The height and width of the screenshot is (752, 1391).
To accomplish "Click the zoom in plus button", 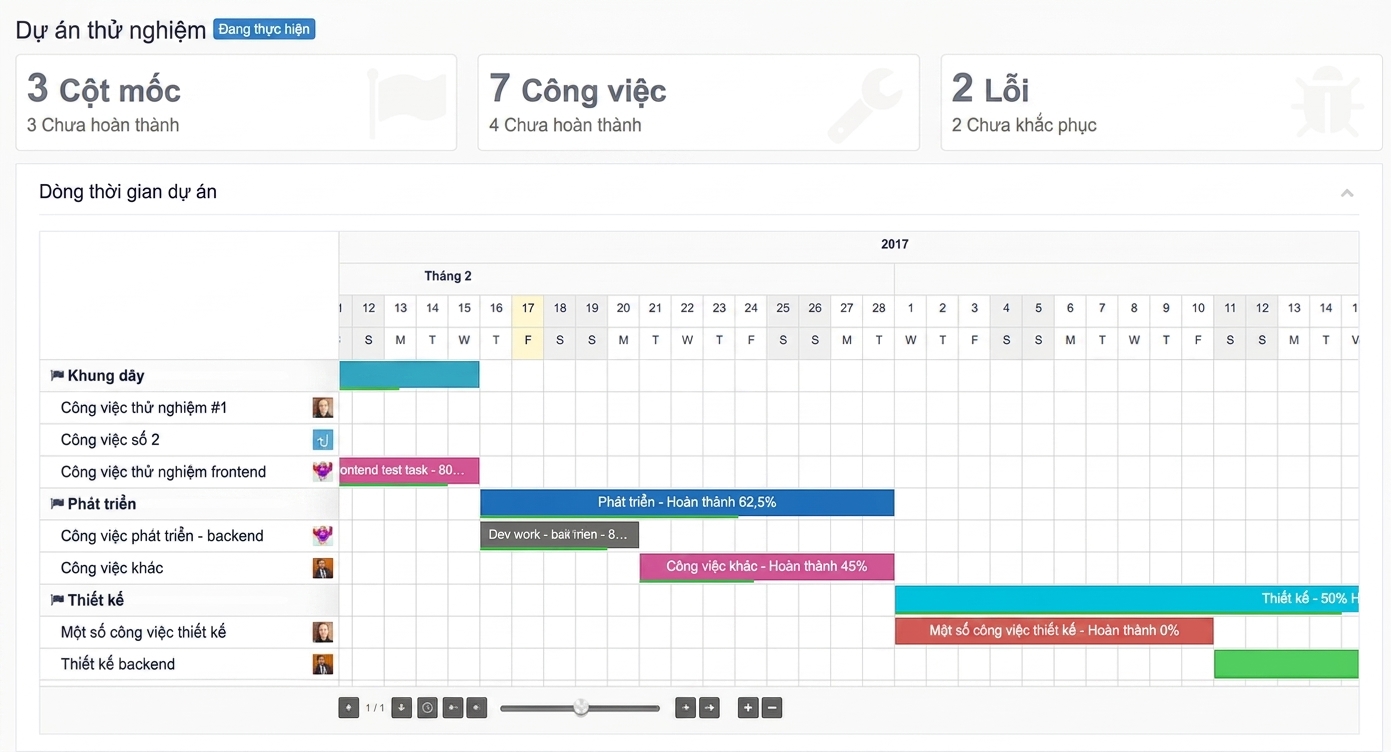I will point(747,708).
